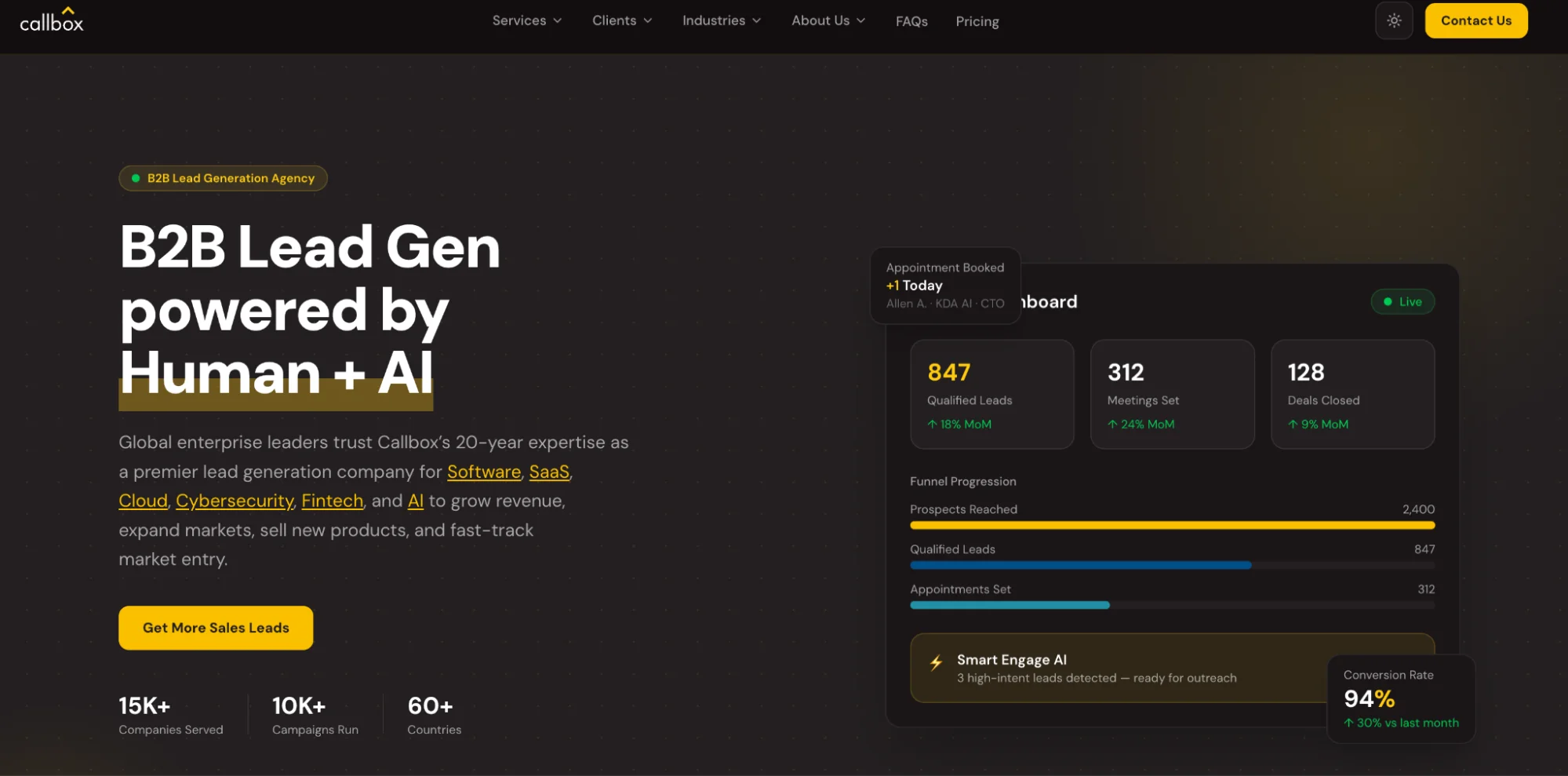The image size is (1568, 776).
Task: Open the About Us menu
Action: [x=828, y=20]
